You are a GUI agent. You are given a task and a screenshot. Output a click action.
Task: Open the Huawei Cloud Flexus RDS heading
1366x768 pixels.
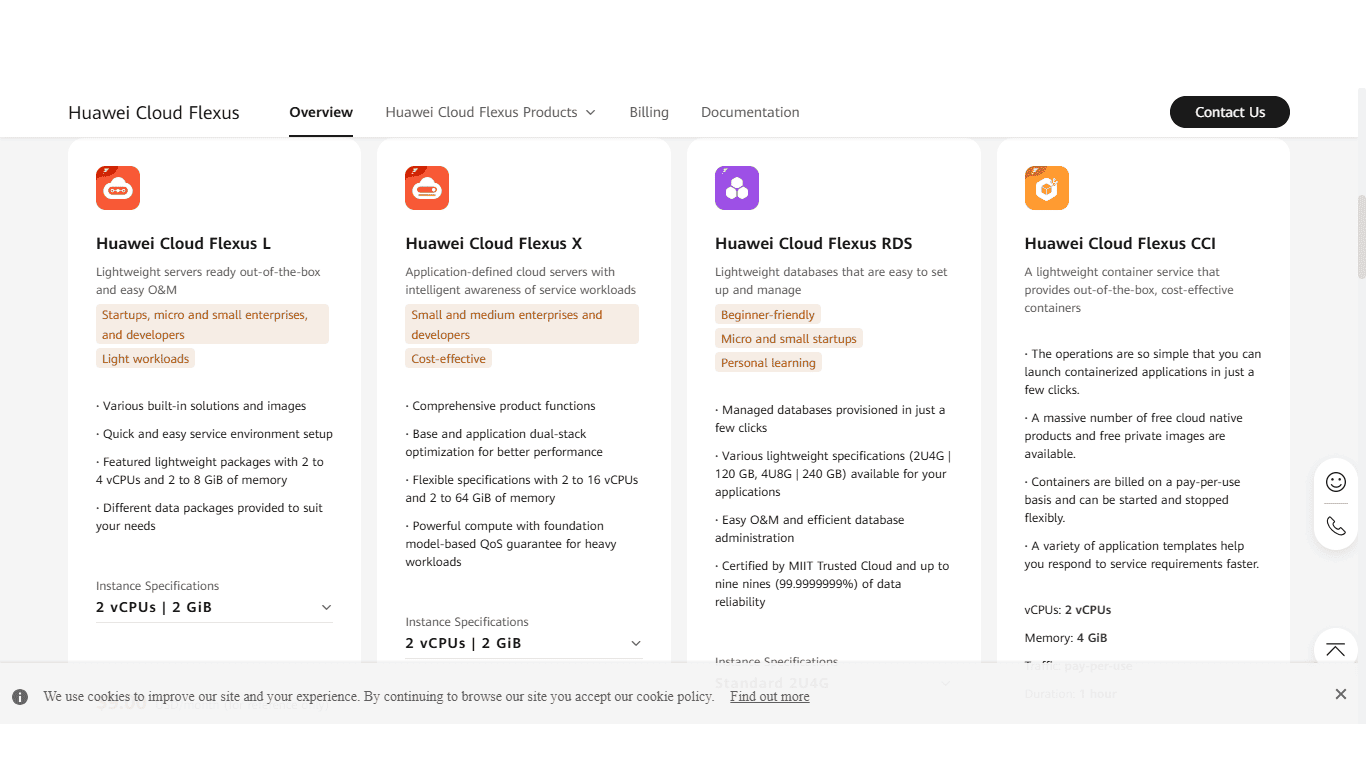(x=814, y=243)
